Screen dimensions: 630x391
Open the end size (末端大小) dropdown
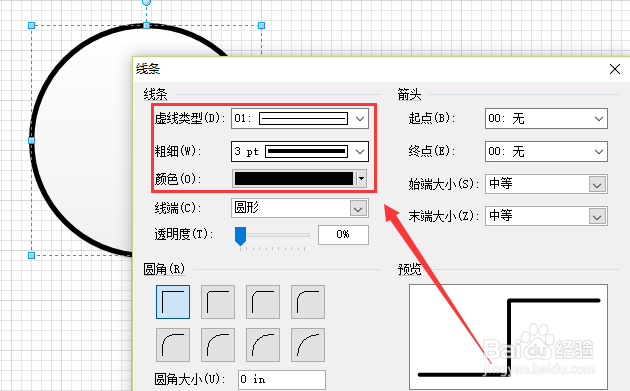tap(546, 216)
